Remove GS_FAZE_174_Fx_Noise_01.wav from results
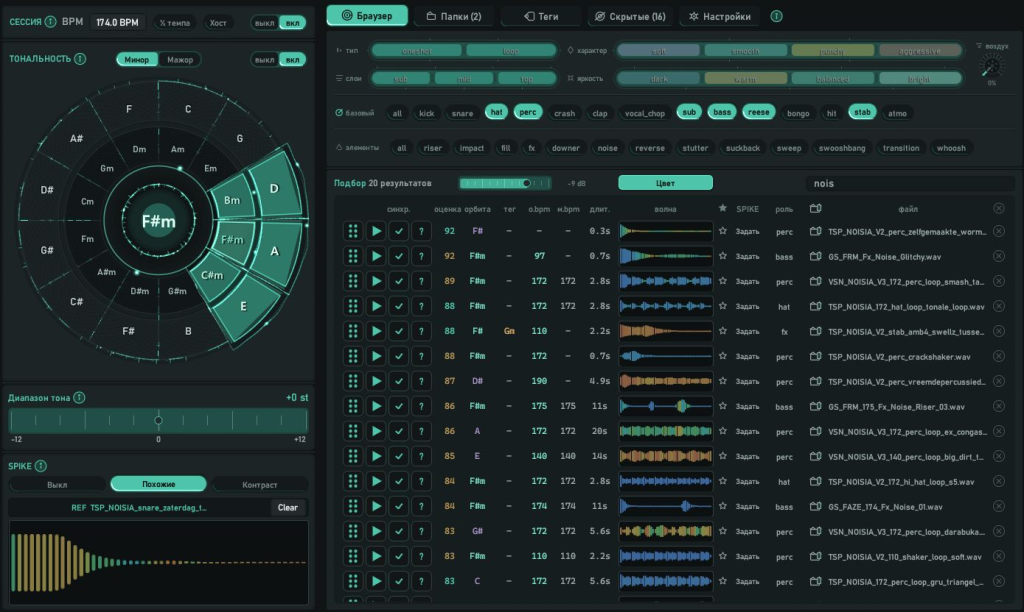Screen dimensions: 1024x612 coord(999,506)
